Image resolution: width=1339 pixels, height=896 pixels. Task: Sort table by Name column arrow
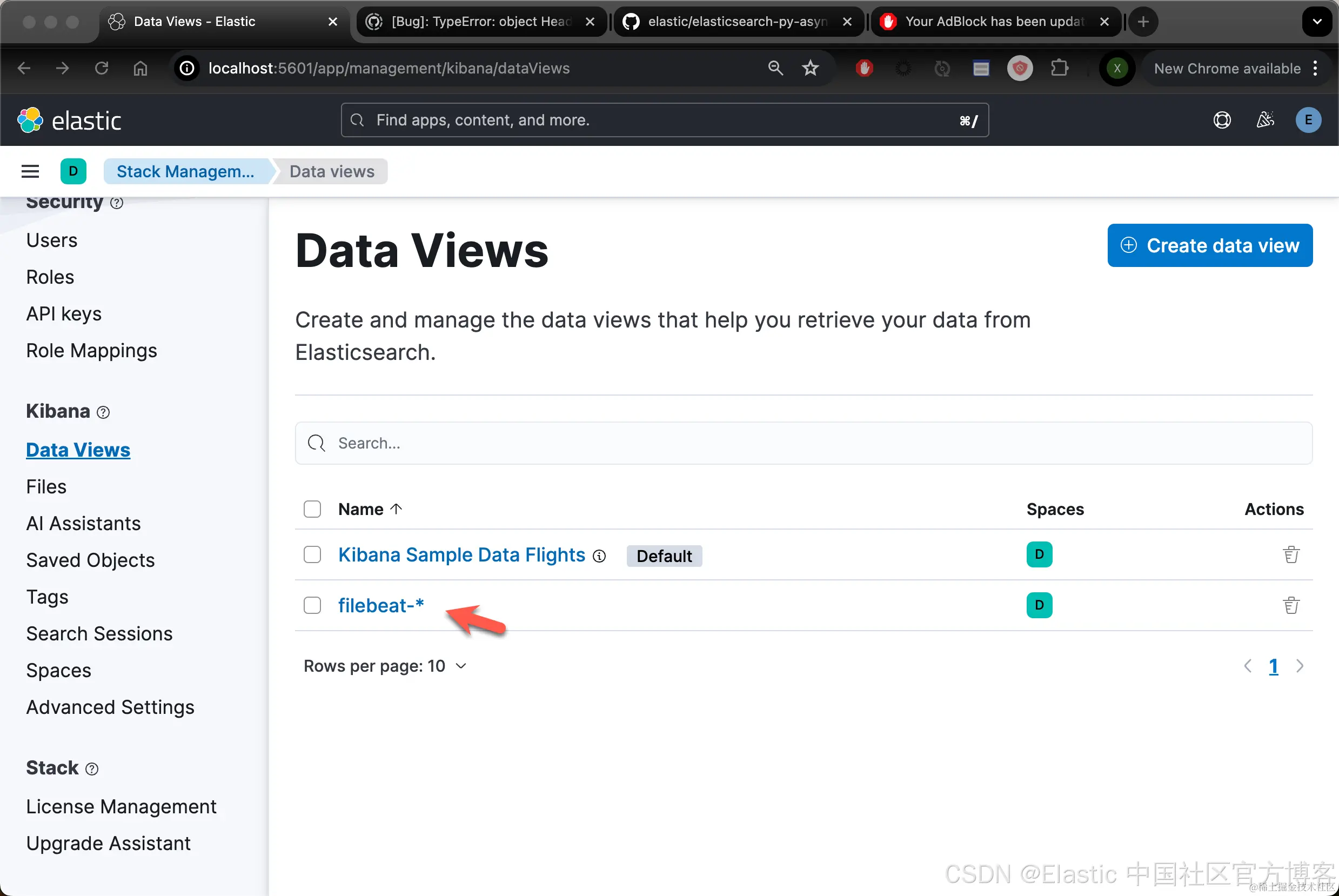[396, 509]
